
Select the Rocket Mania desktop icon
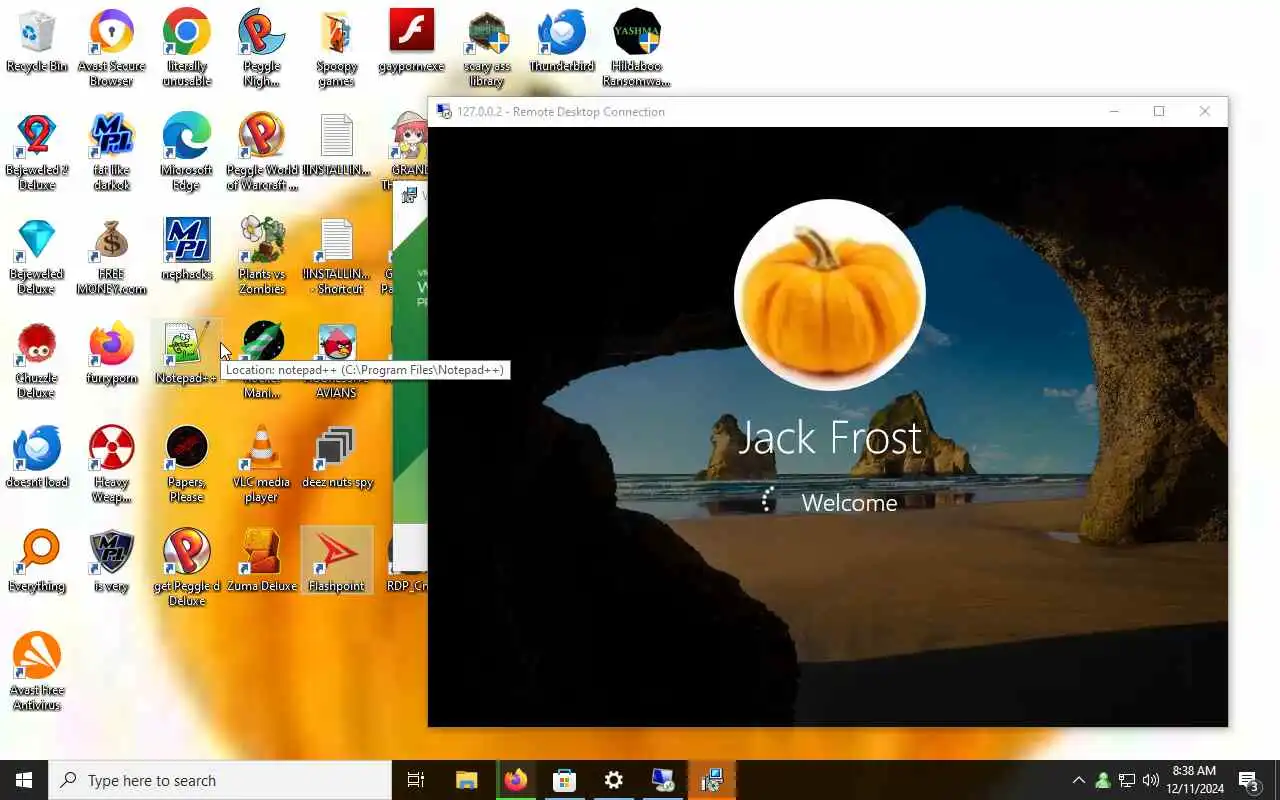(263, 360)
